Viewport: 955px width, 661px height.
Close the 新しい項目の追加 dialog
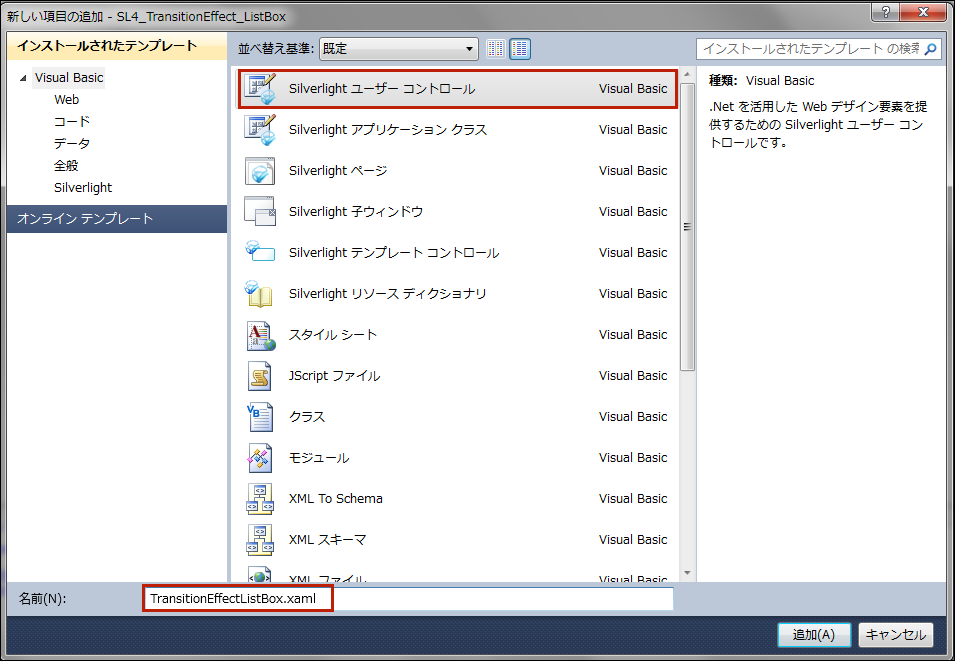(x=923, y=12)
